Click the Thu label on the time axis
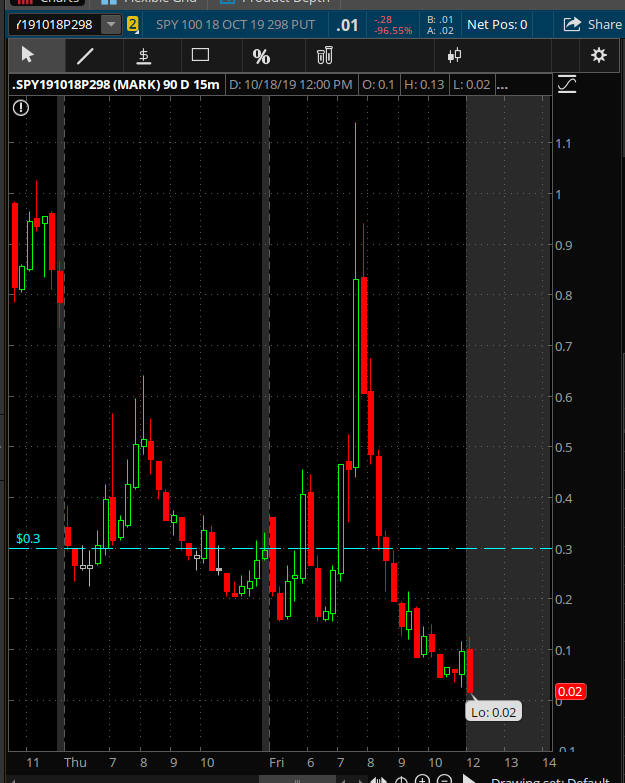Viewport: 625px width, 783px height. pyautogui.click(x=75, y=762)
